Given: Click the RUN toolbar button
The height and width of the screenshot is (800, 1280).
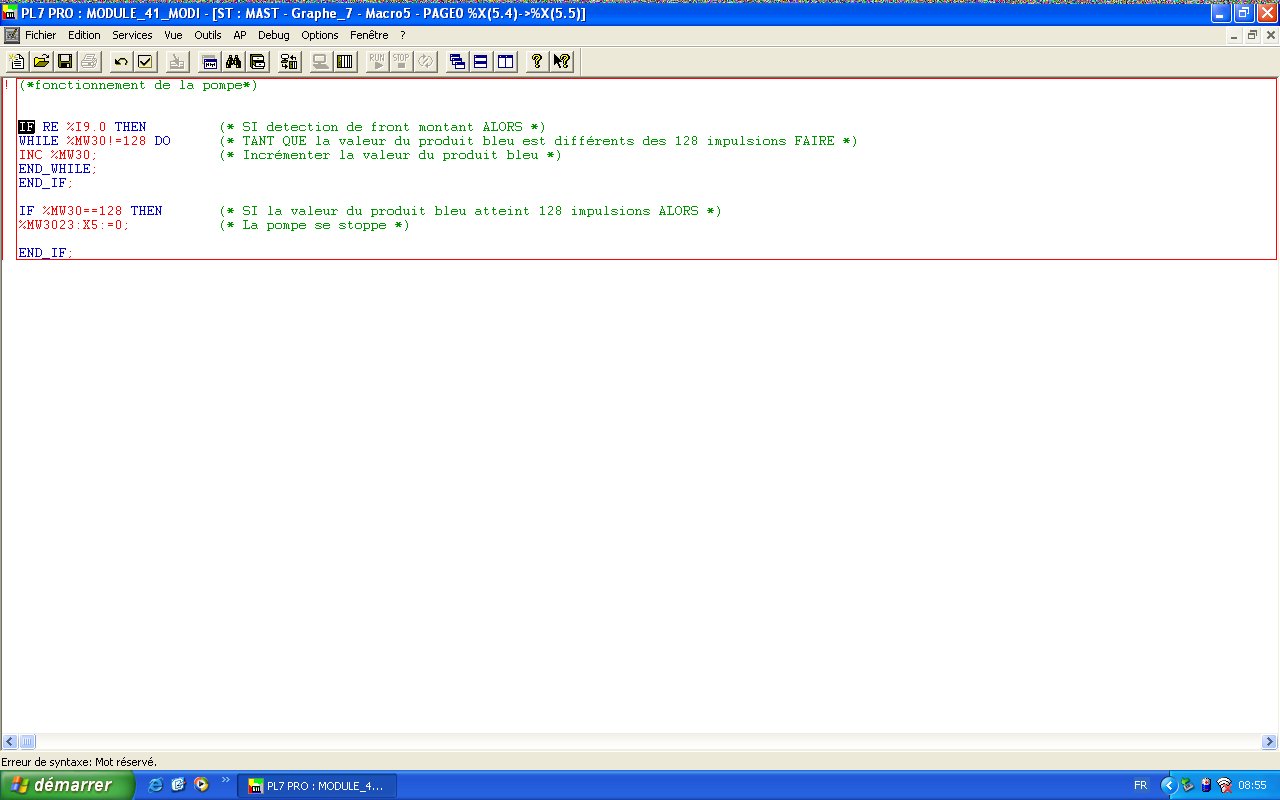Looking at the screenshot, I should click(x=377, y=62).
